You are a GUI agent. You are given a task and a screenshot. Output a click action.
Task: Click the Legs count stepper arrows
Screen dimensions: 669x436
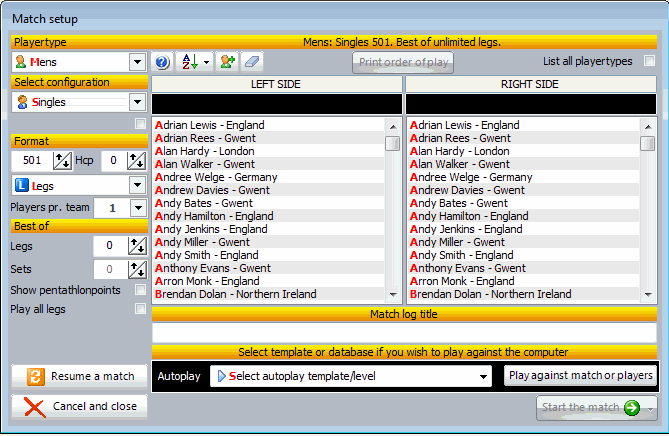tap(138, 246)
